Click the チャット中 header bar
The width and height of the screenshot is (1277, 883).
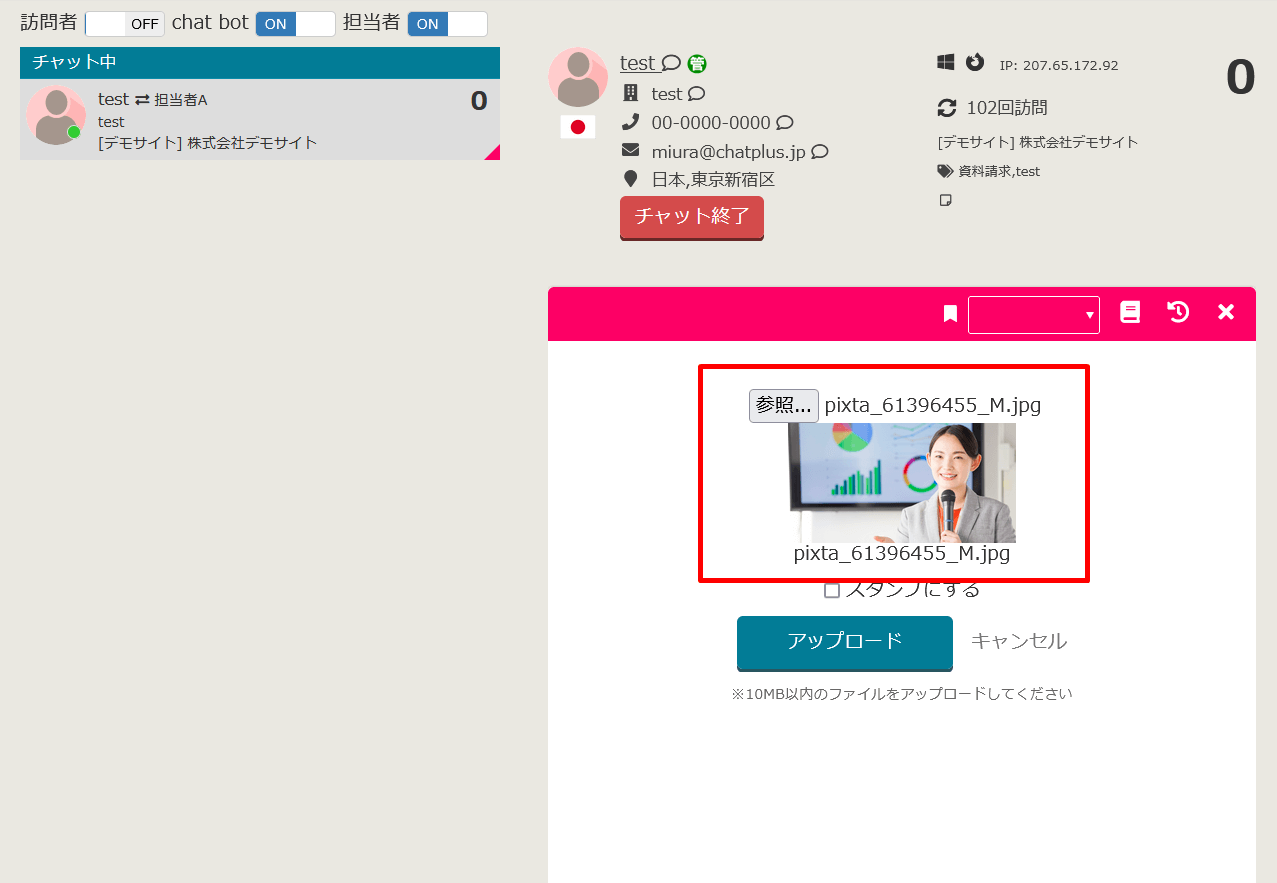260,62
